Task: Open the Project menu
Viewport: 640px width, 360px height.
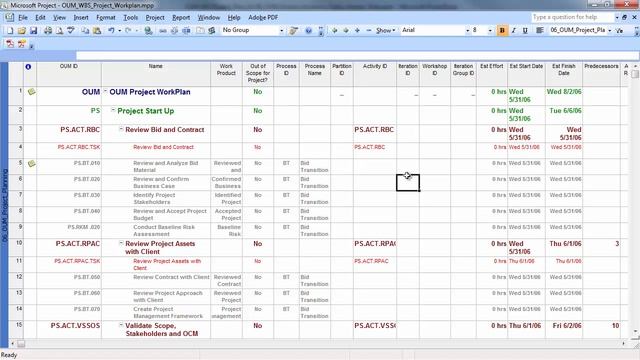Action: pos(155,18)
